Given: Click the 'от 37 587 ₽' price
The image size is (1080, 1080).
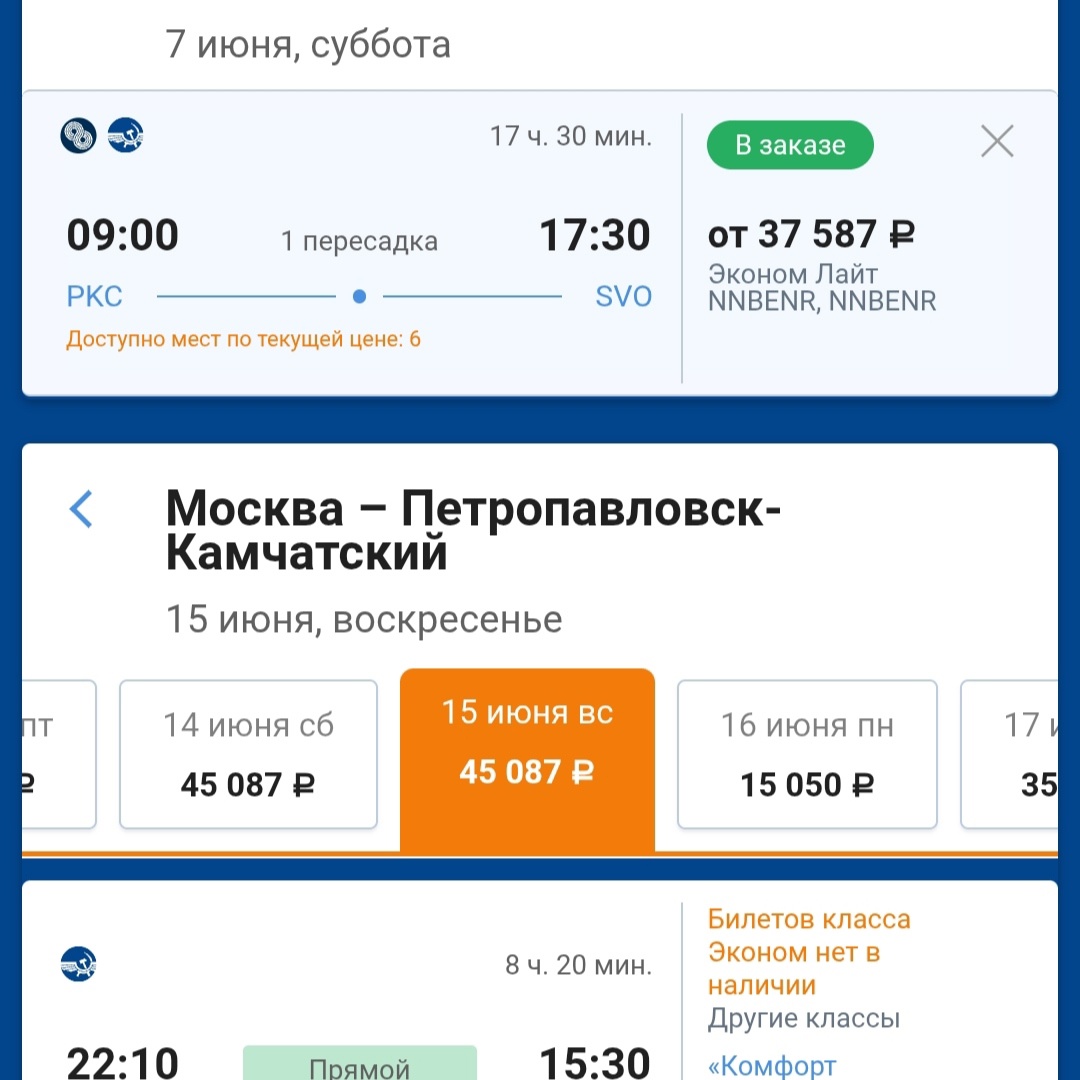Looking at the screenshot, I should tap(811, 235).
